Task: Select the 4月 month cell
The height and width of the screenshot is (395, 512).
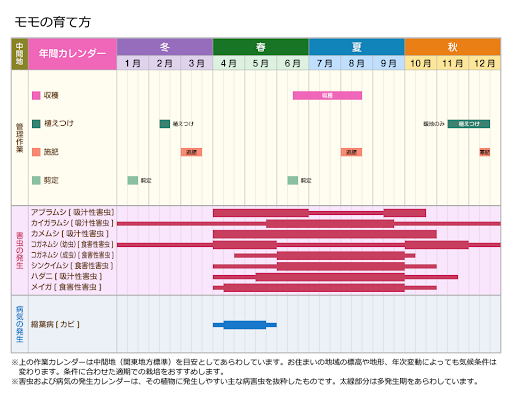Action: [229, 63]
